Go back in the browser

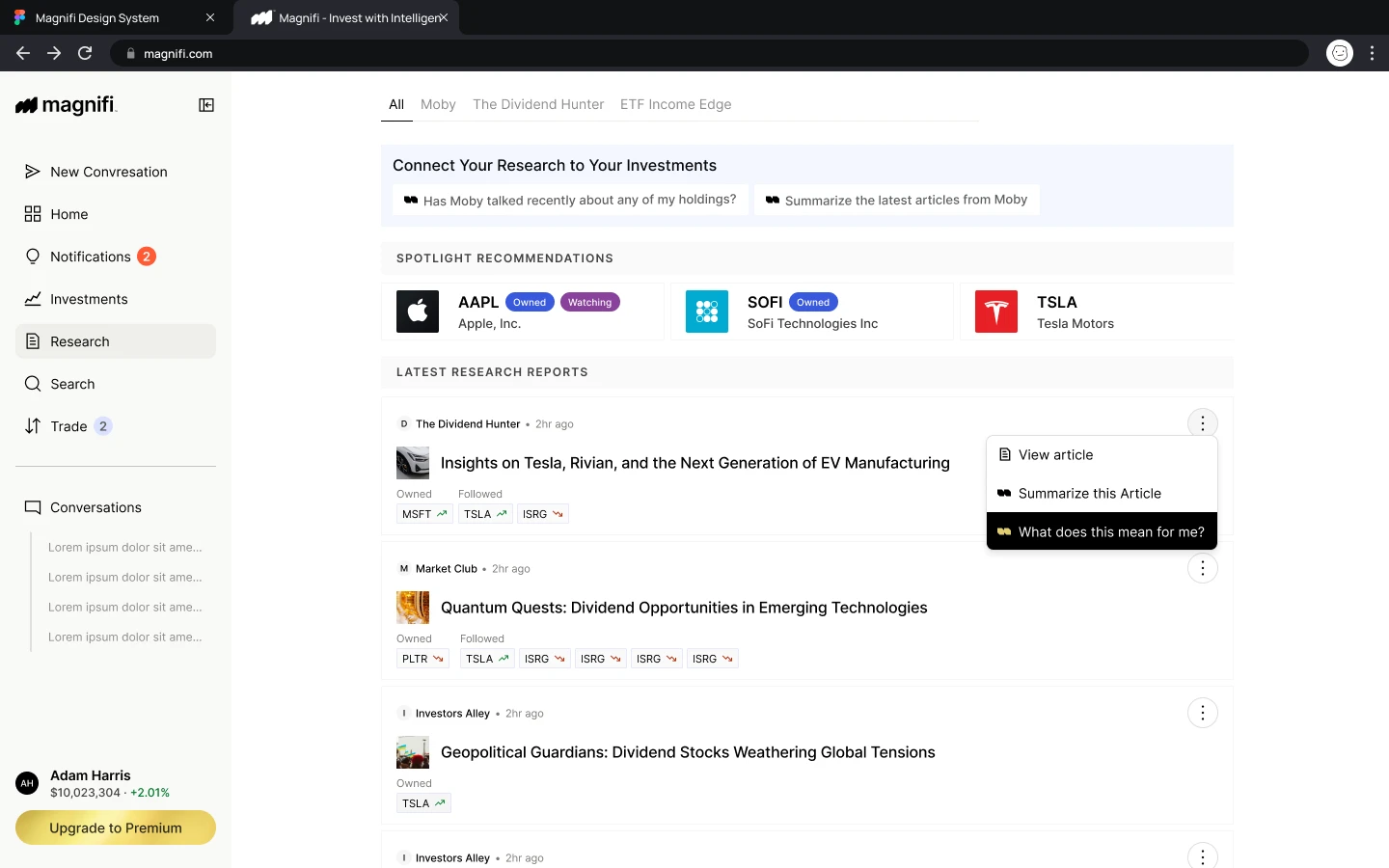[23, 53]
